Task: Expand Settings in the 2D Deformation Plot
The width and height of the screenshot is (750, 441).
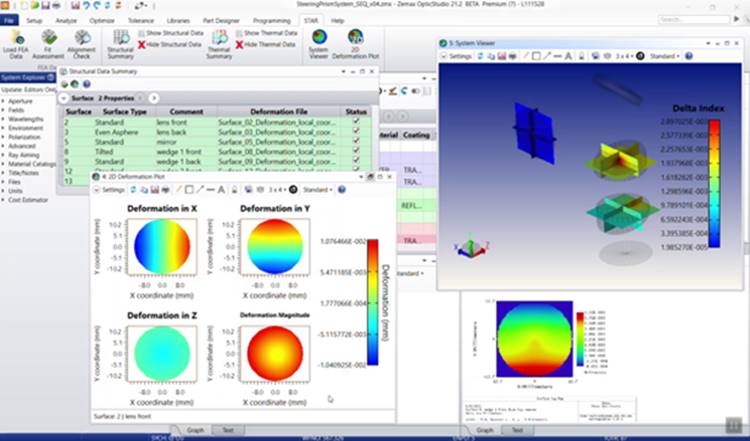Action: click(x=109, y=190)
